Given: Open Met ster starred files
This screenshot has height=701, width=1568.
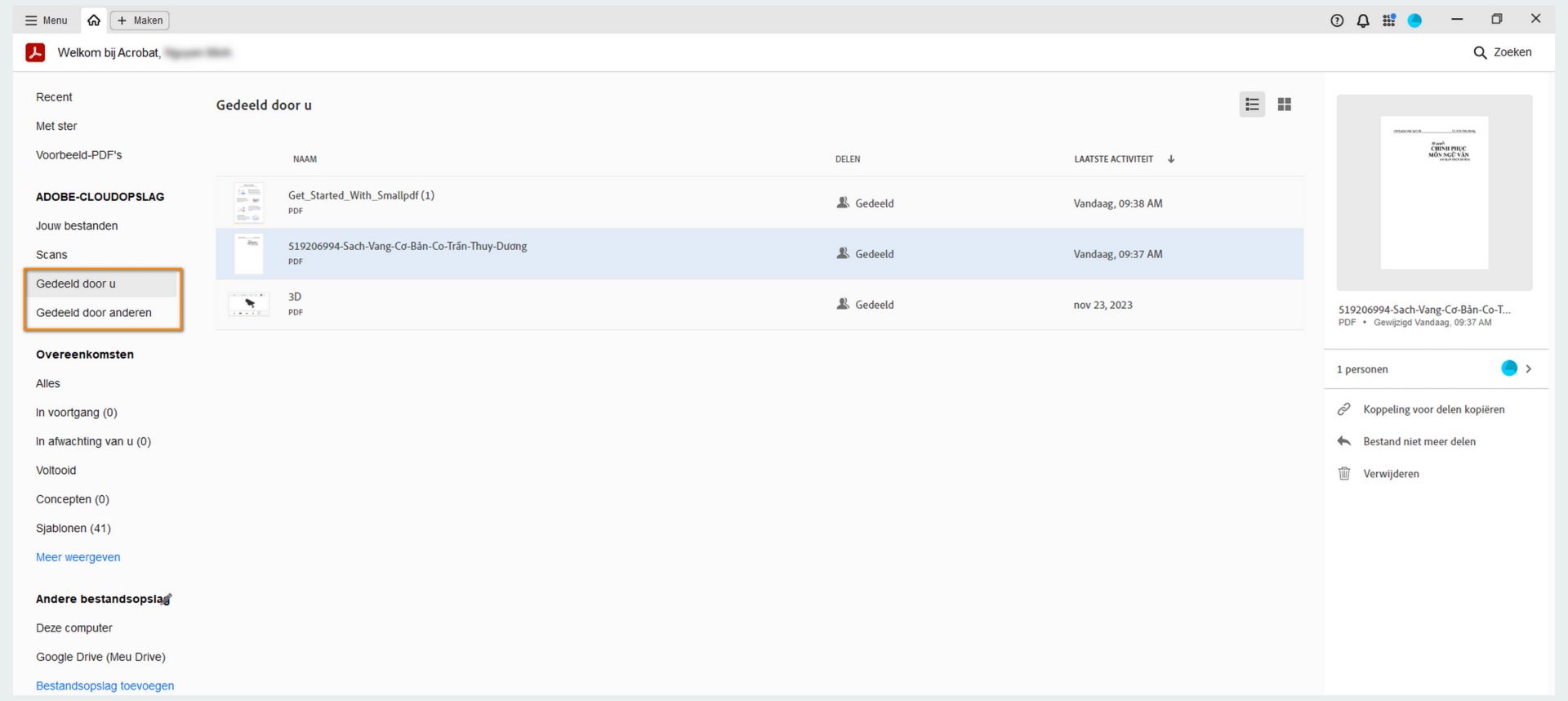Looking at the screenshot, I should pos(56,126).
